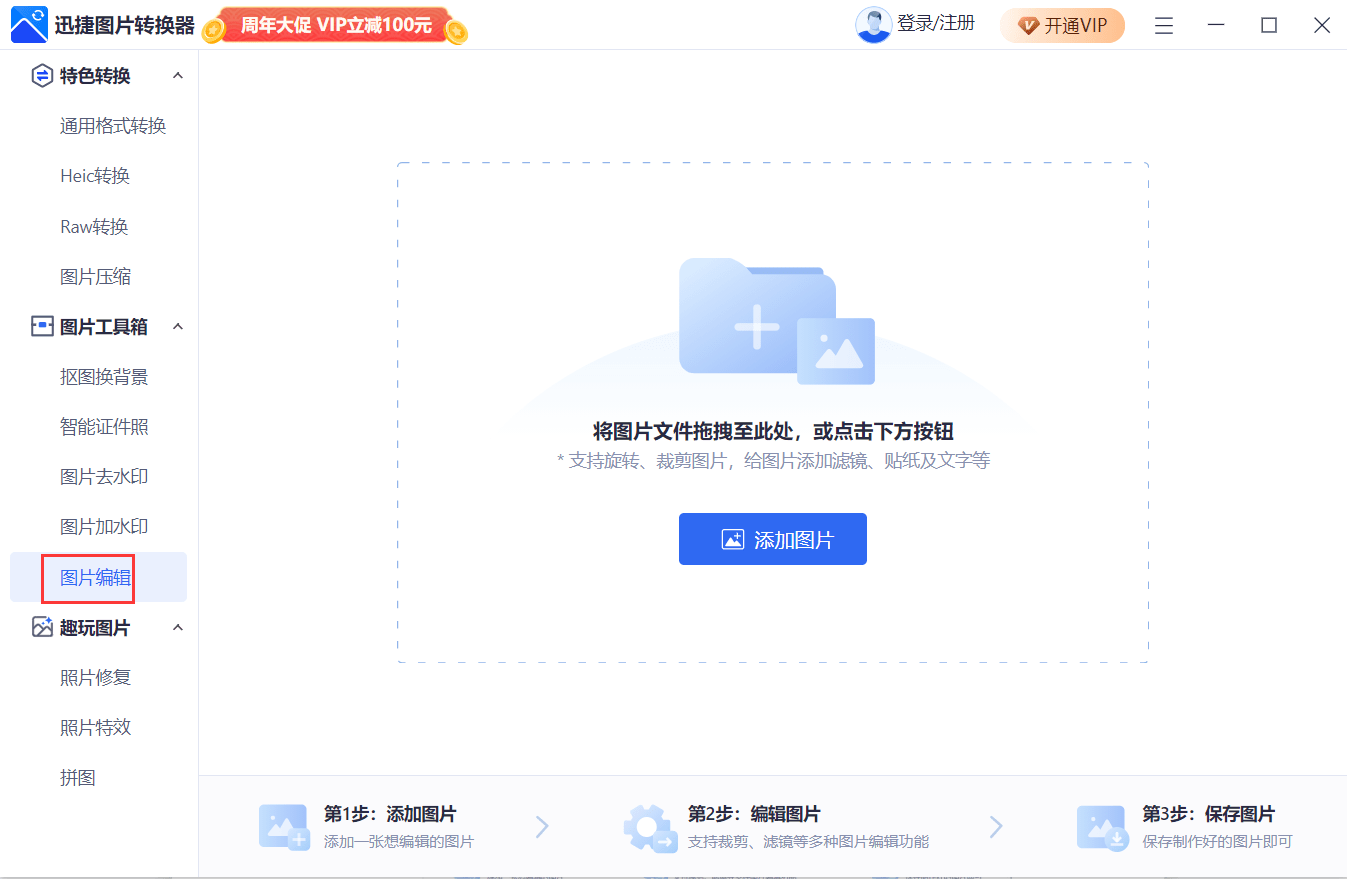Open the hamburger menu icon in title bar
Screen dimensions: 1347x879
click(1164, 26)
